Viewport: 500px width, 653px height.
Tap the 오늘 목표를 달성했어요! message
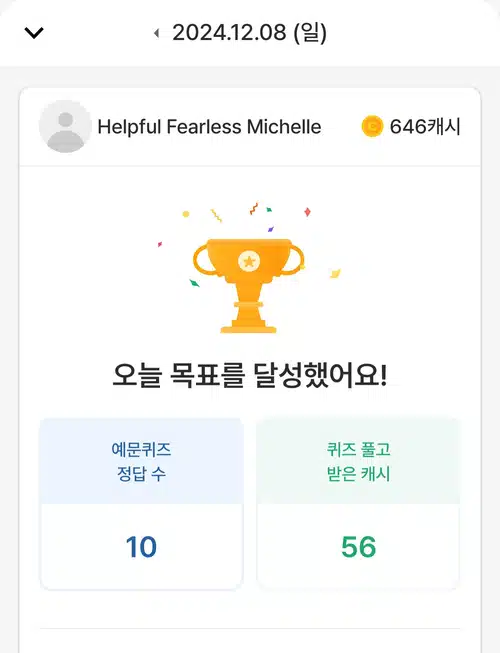tap(250, 376)
